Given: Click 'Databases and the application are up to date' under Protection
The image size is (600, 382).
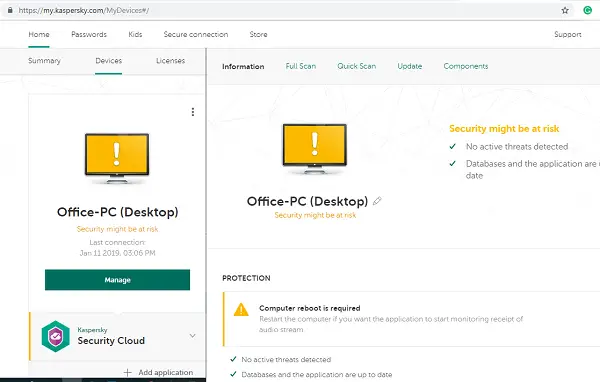Looking at the screenshot, I should pos(317,375).
